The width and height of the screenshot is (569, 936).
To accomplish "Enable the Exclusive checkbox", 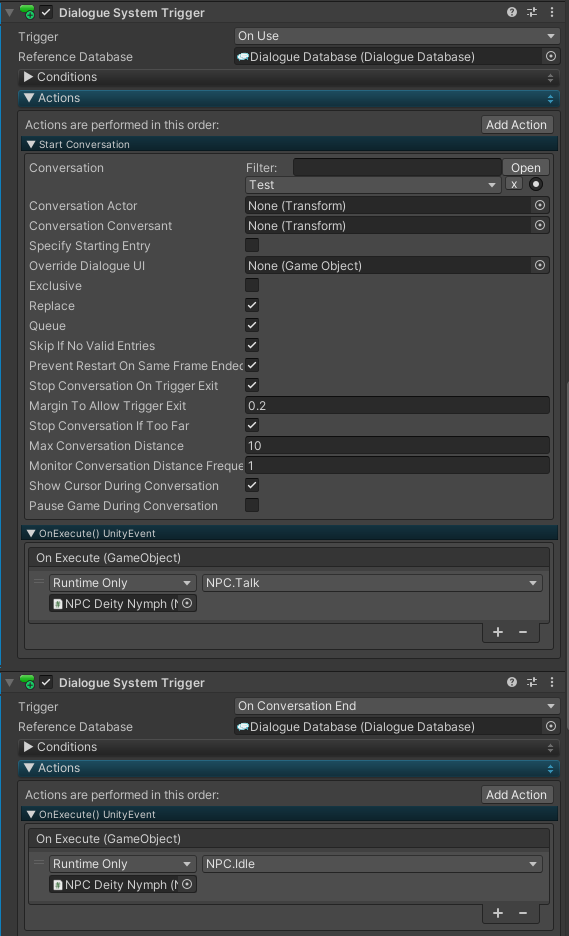I will (252, 285).
